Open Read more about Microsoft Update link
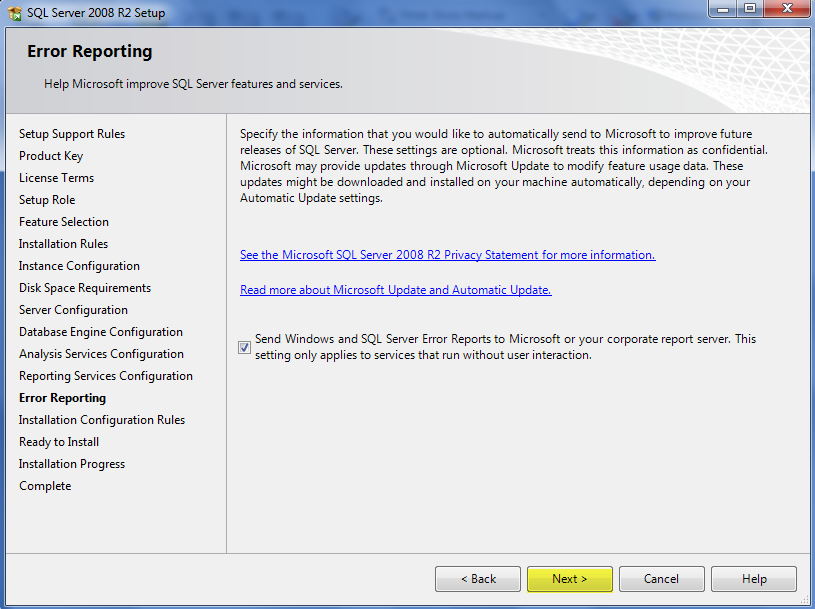 tap(396, 289)
